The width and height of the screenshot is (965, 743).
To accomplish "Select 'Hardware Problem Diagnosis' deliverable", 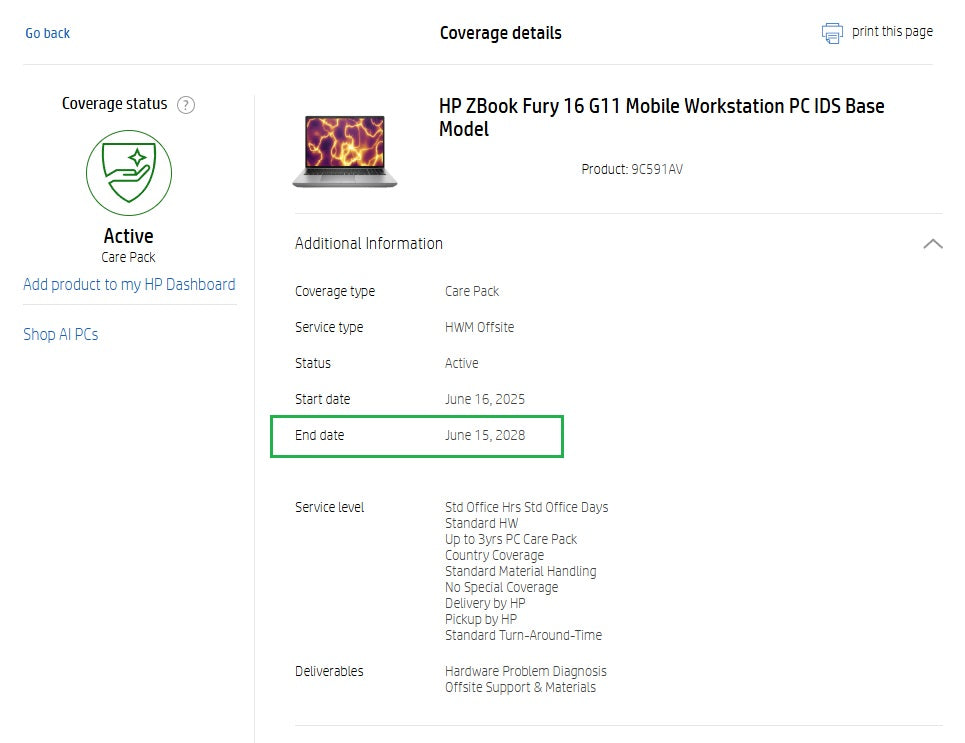I will point(526,671).
